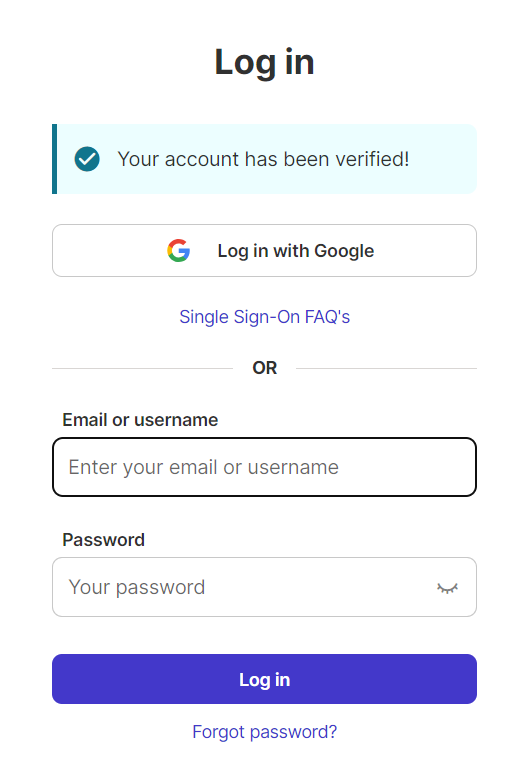
Task: Click the divider line left of OR
Action: tap(142, 368)
